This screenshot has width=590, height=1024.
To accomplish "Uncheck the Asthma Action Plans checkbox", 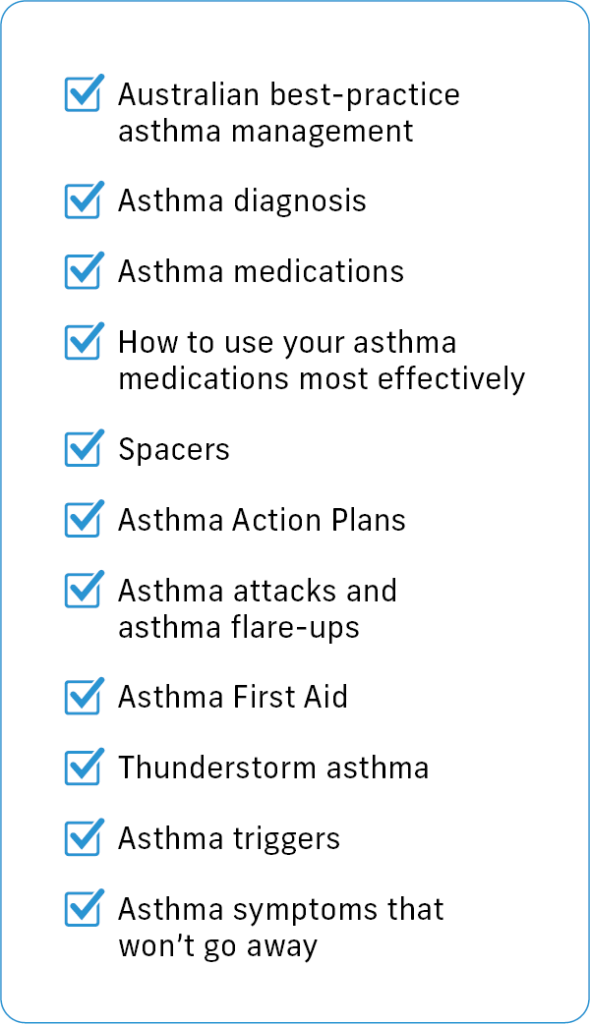I will (83, 520).
